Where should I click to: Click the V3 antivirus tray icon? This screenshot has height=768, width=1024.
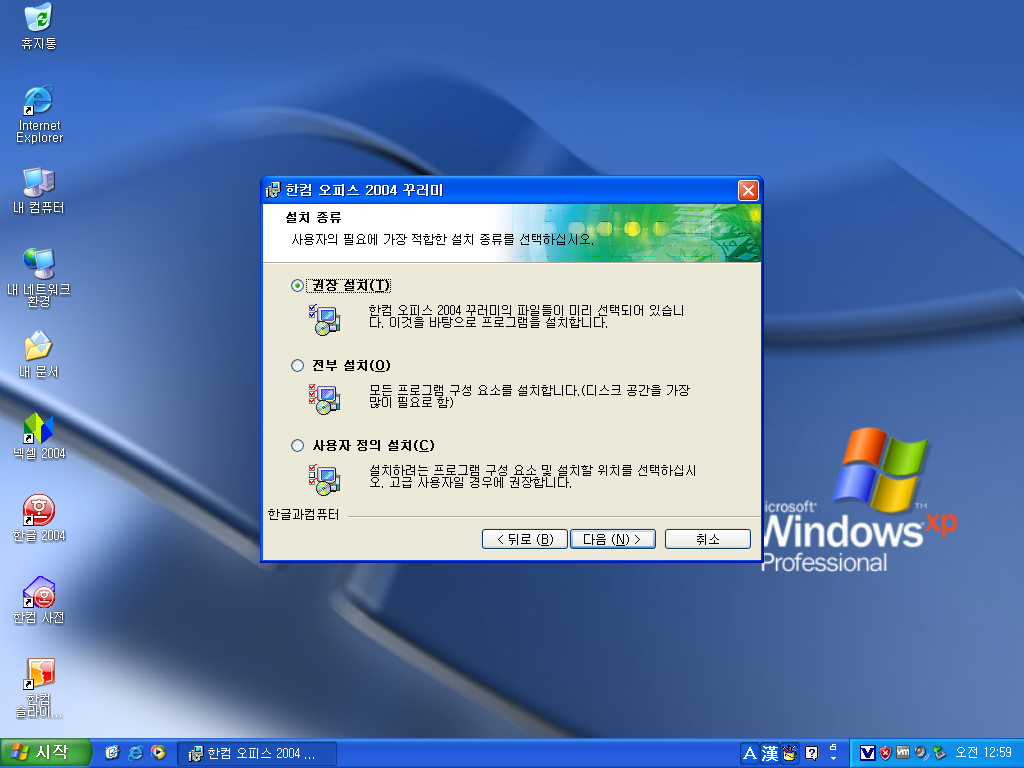tap(867, 753)
